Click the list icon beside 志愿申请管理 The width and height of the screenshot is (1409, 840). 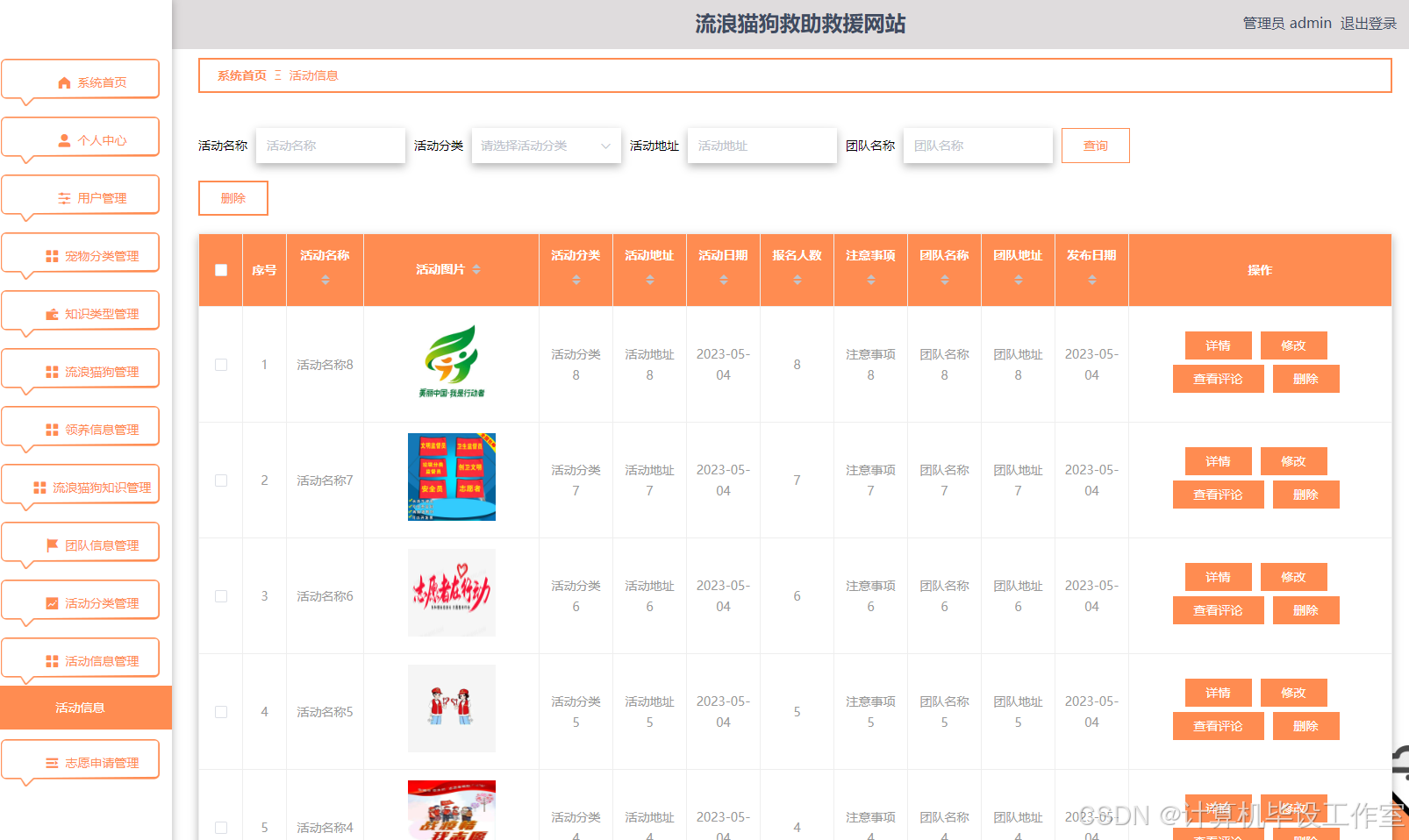click(x=52, y=763)
